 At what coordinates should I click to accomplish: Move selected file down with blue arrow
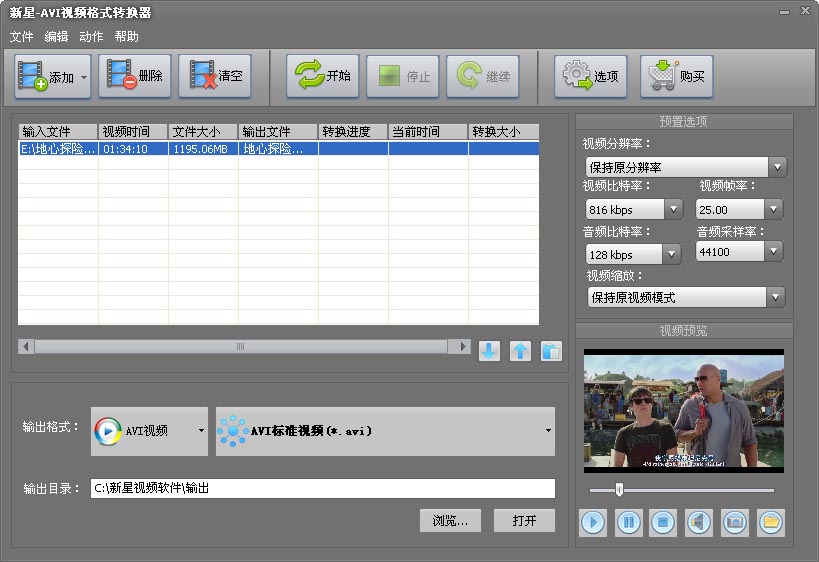pyautogui.click(x=489, y=350)
